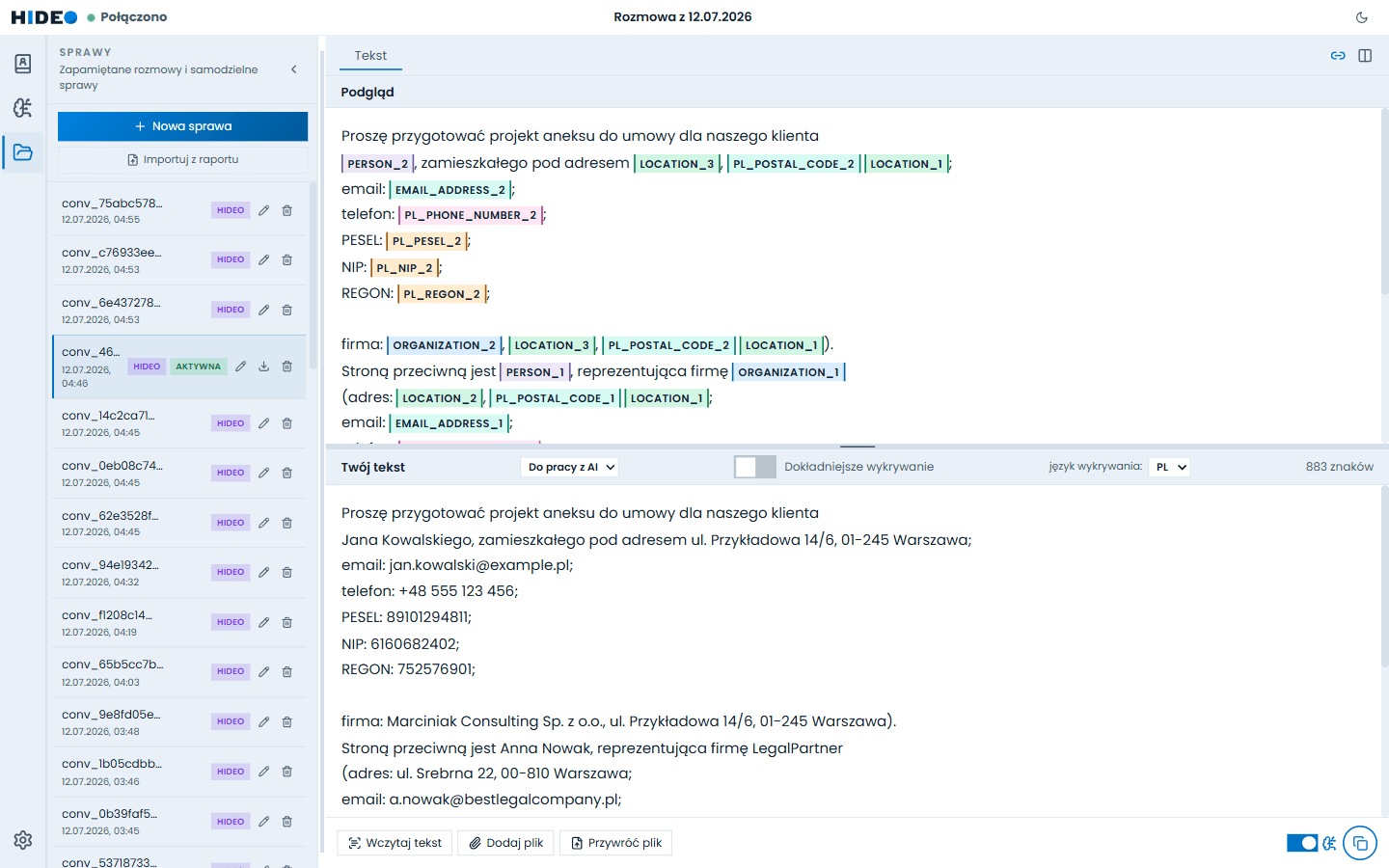Create a Nowa sprawa

183,126
